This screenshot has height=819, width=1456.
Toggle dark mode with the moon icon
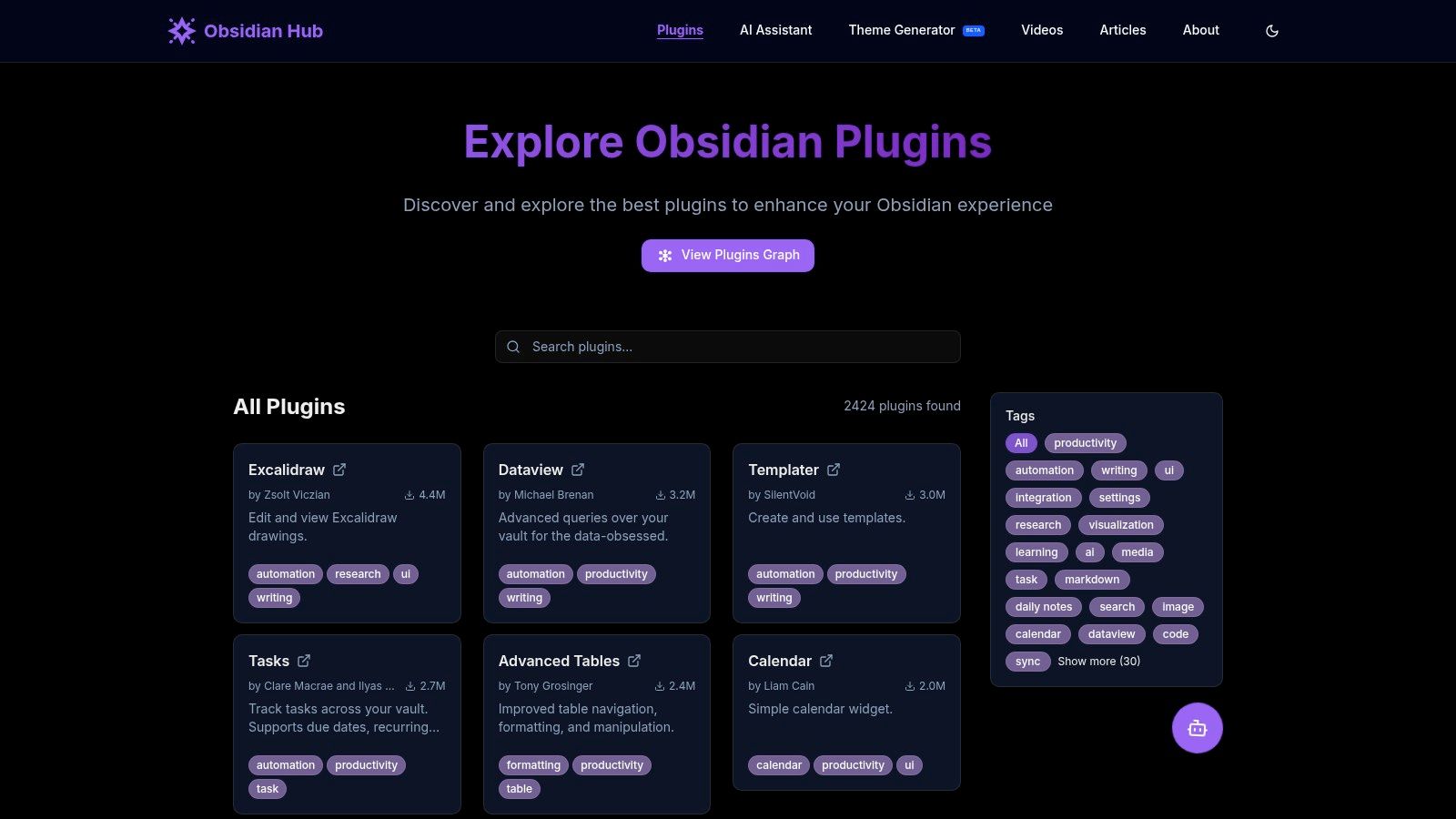click(1272, 31)
